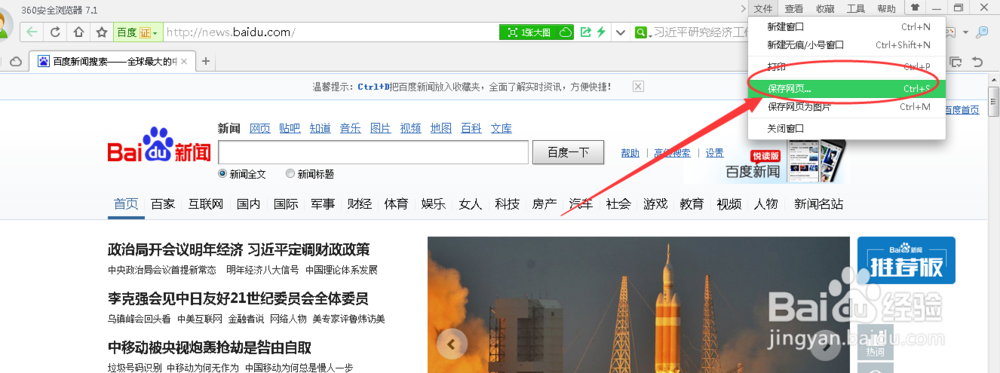Expand the address bar history chevron
This screenshot has width=1000, height=373.
point(620,32)
